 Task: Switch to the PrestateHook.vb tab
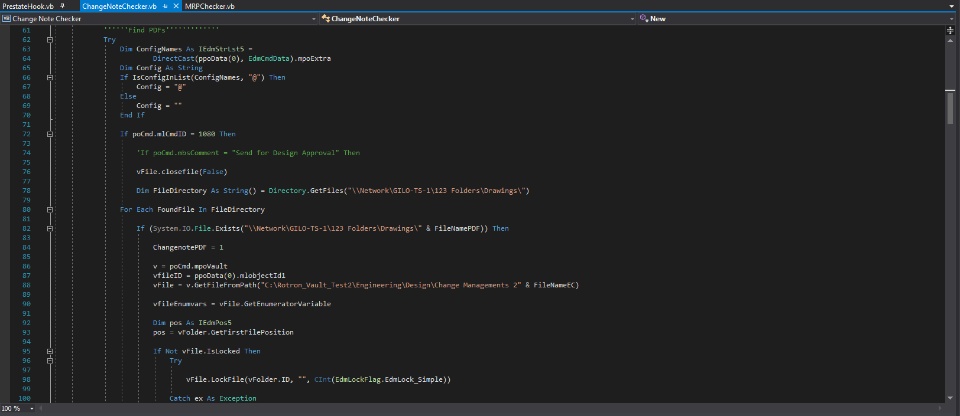point(28,6)
